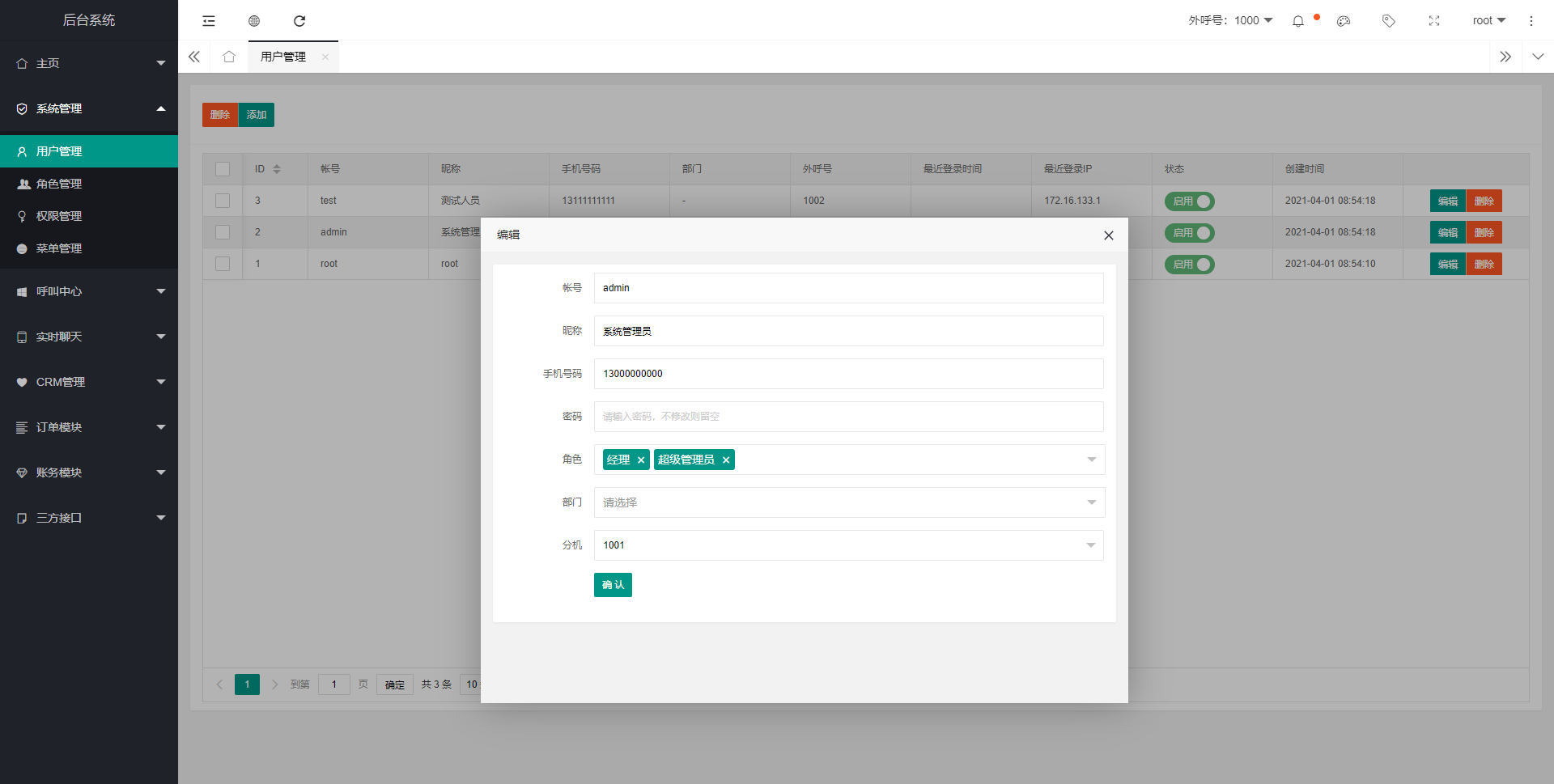The width and height of the screenshot is (1554, 784).
Task: Remove the 经理 role tag
Action: click(x=641, y=460)
